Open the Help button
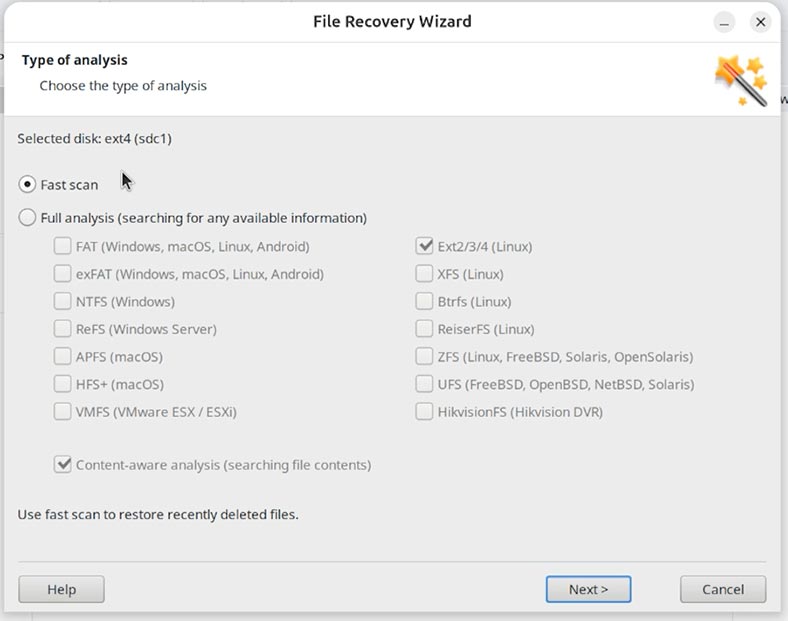The image size is (788, 621). tap(61, 589)
